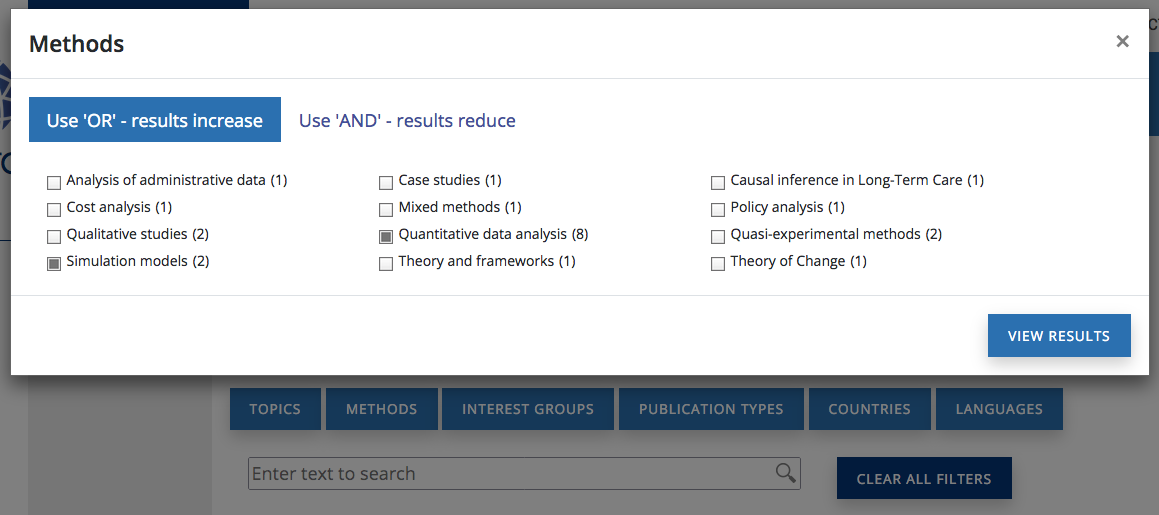Viewport: 1159px width, 515px height.
Task: Switch to Use 'AND' - results reduce
Action: pos(407,120)
